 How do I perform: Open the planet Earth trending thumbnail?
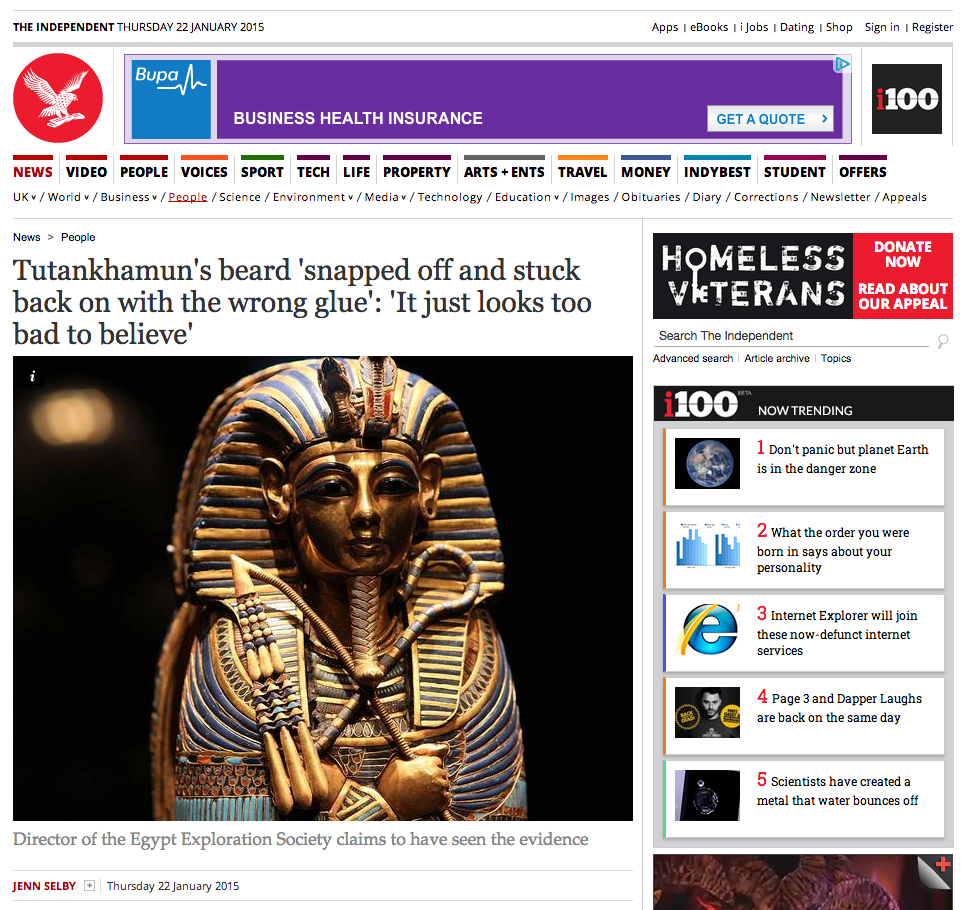[707, 463]
